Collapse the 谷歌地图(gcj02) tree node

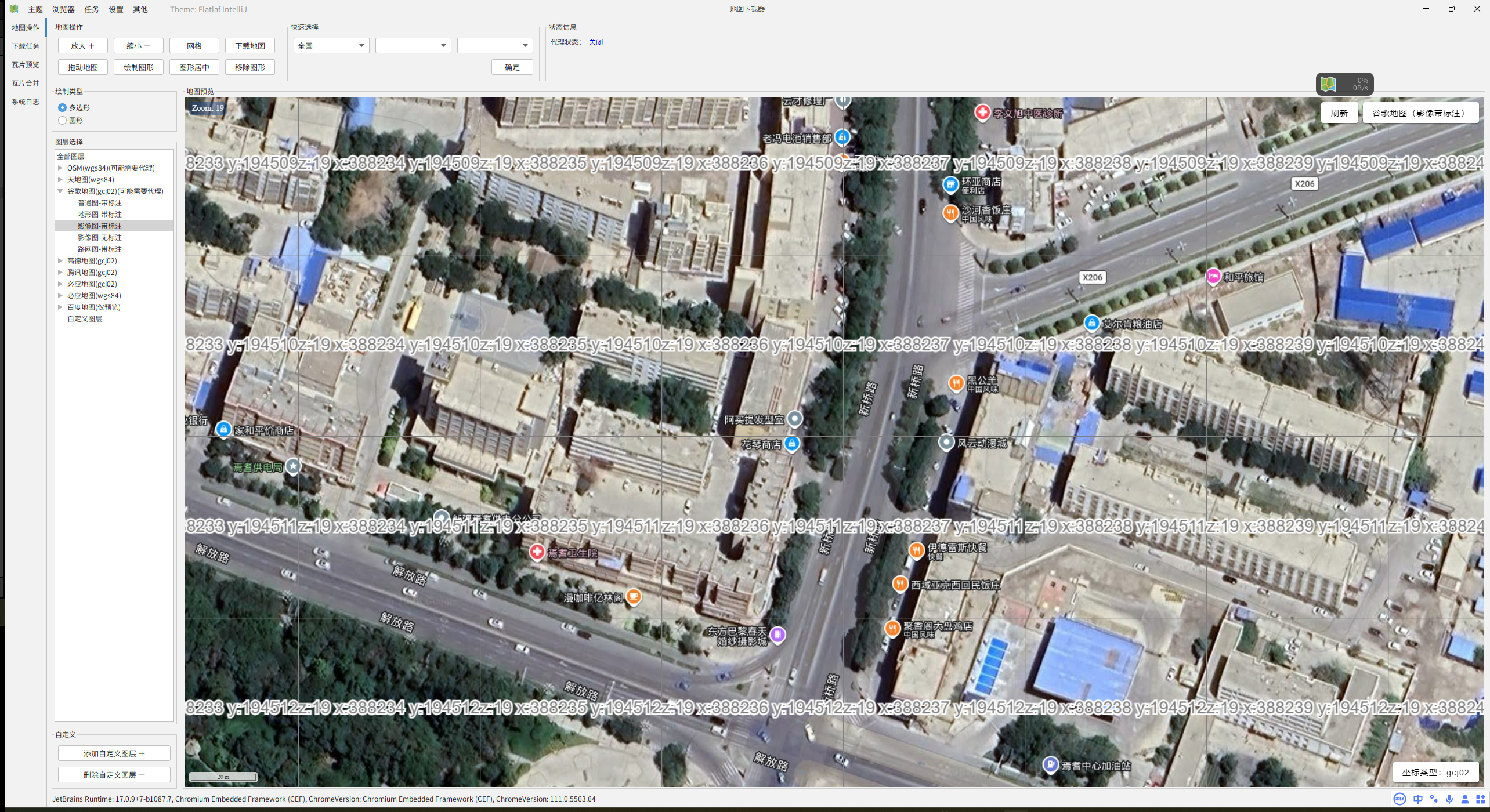[x=60, y=191]
